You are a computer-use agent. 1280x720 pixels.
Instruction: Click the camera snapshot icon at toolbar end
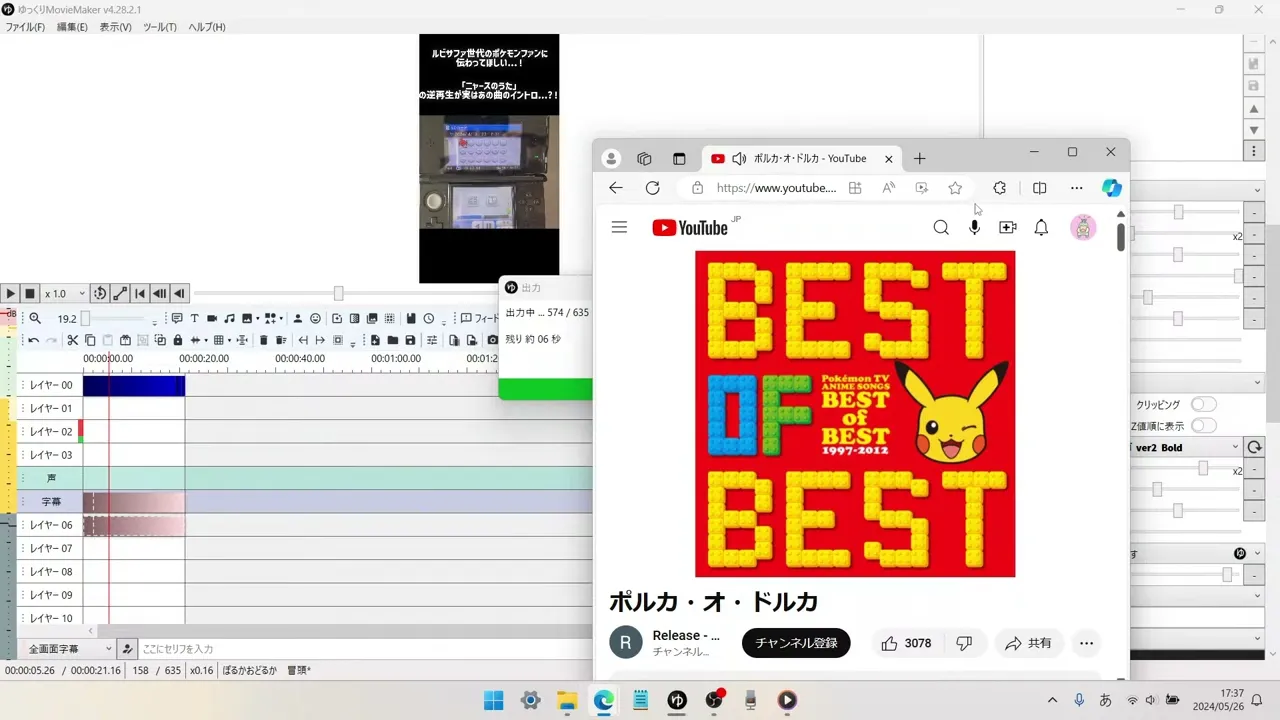(x=492, y=340)
